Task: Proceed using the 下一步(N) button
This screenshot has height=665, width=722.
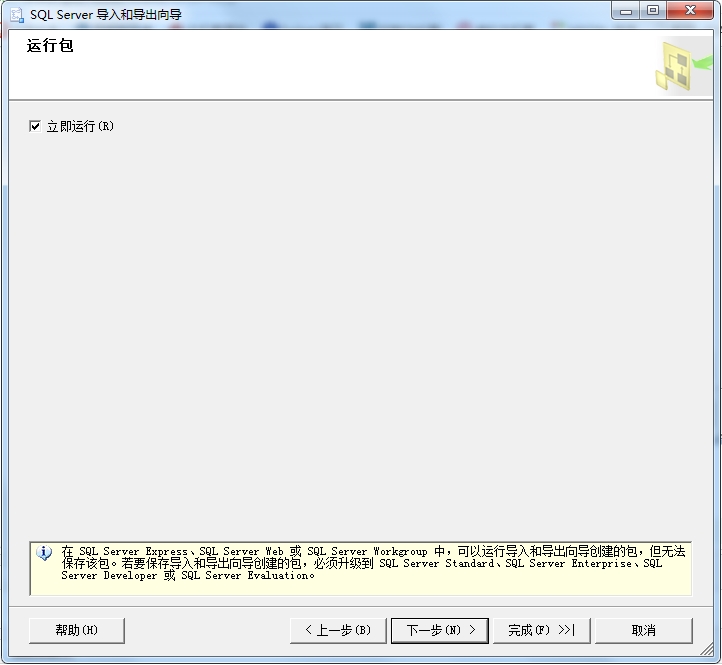Action: (x=439, y=630)
